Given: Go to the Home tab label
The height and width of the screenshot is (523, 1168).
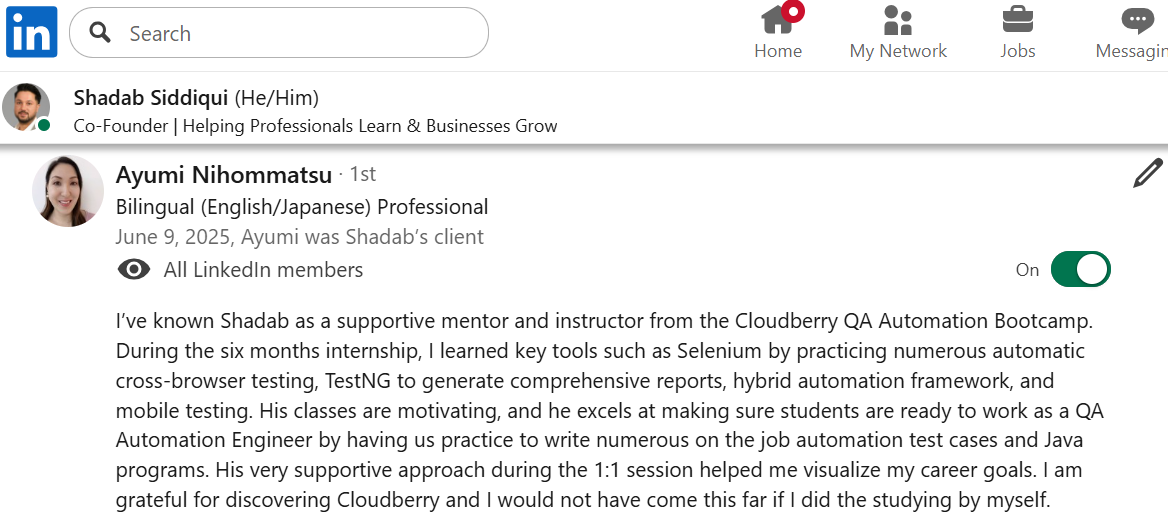Looking at the screenshot, I should pyautogui.click(x=778, y=51).
